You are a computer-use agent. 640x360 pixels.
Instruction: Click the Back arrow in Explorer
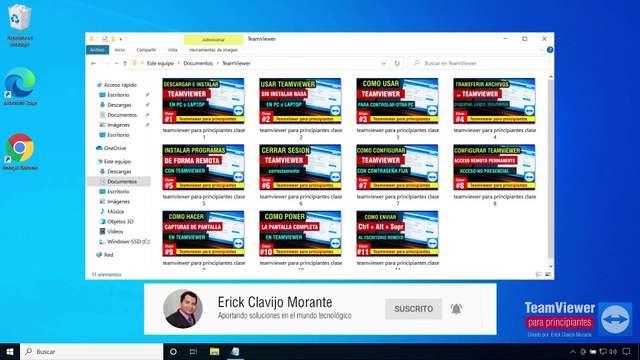(93, 63)
